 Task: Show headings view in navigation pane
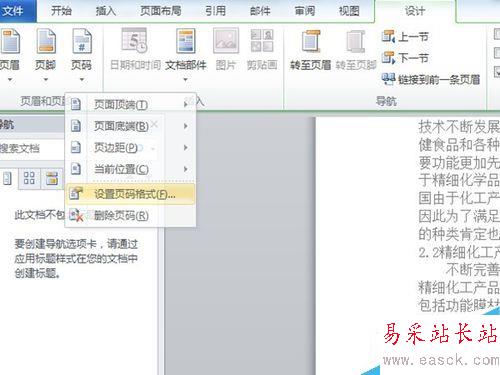7,178
